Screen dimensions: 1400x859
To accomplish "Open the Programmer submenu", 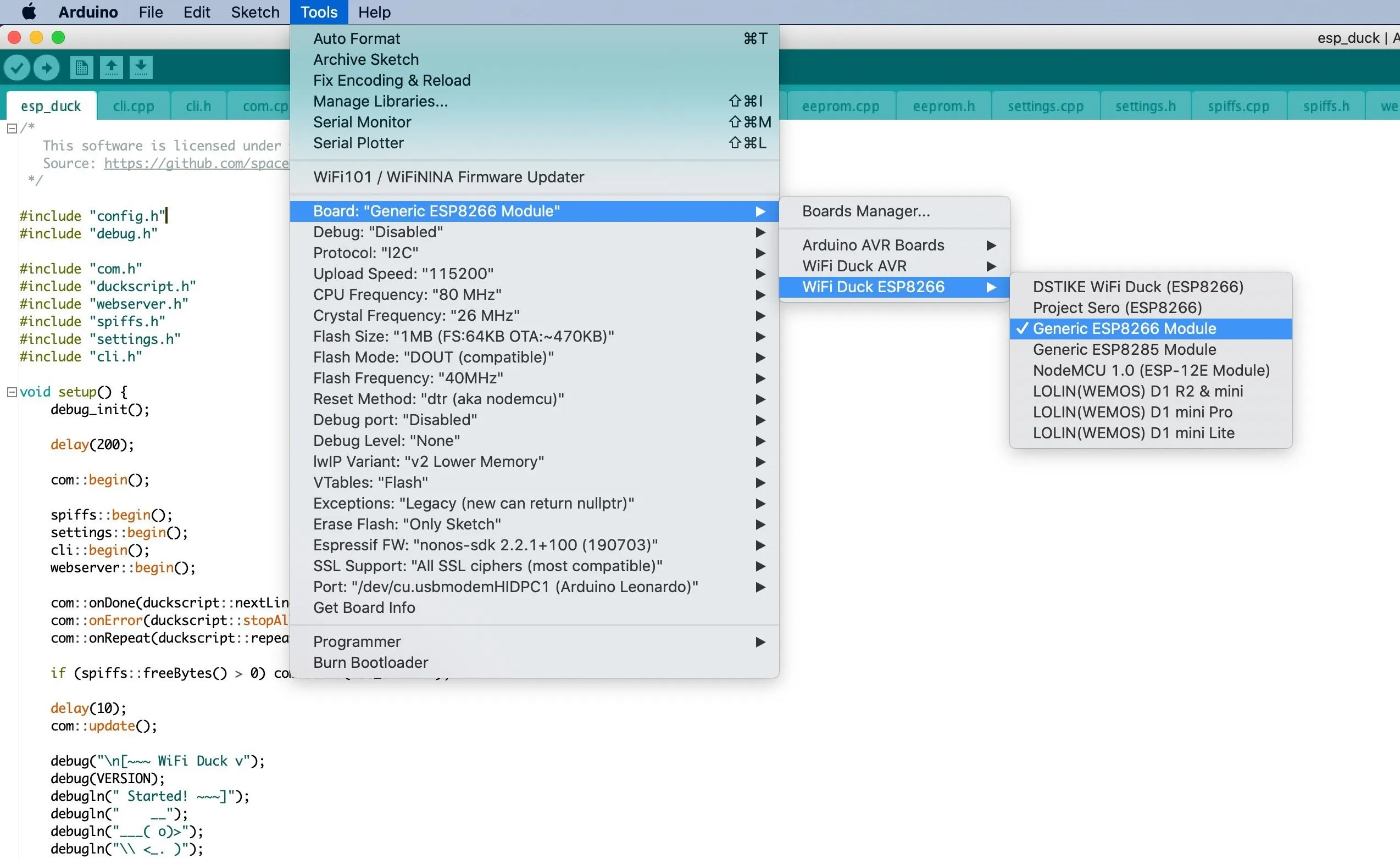I will point(534,642).
